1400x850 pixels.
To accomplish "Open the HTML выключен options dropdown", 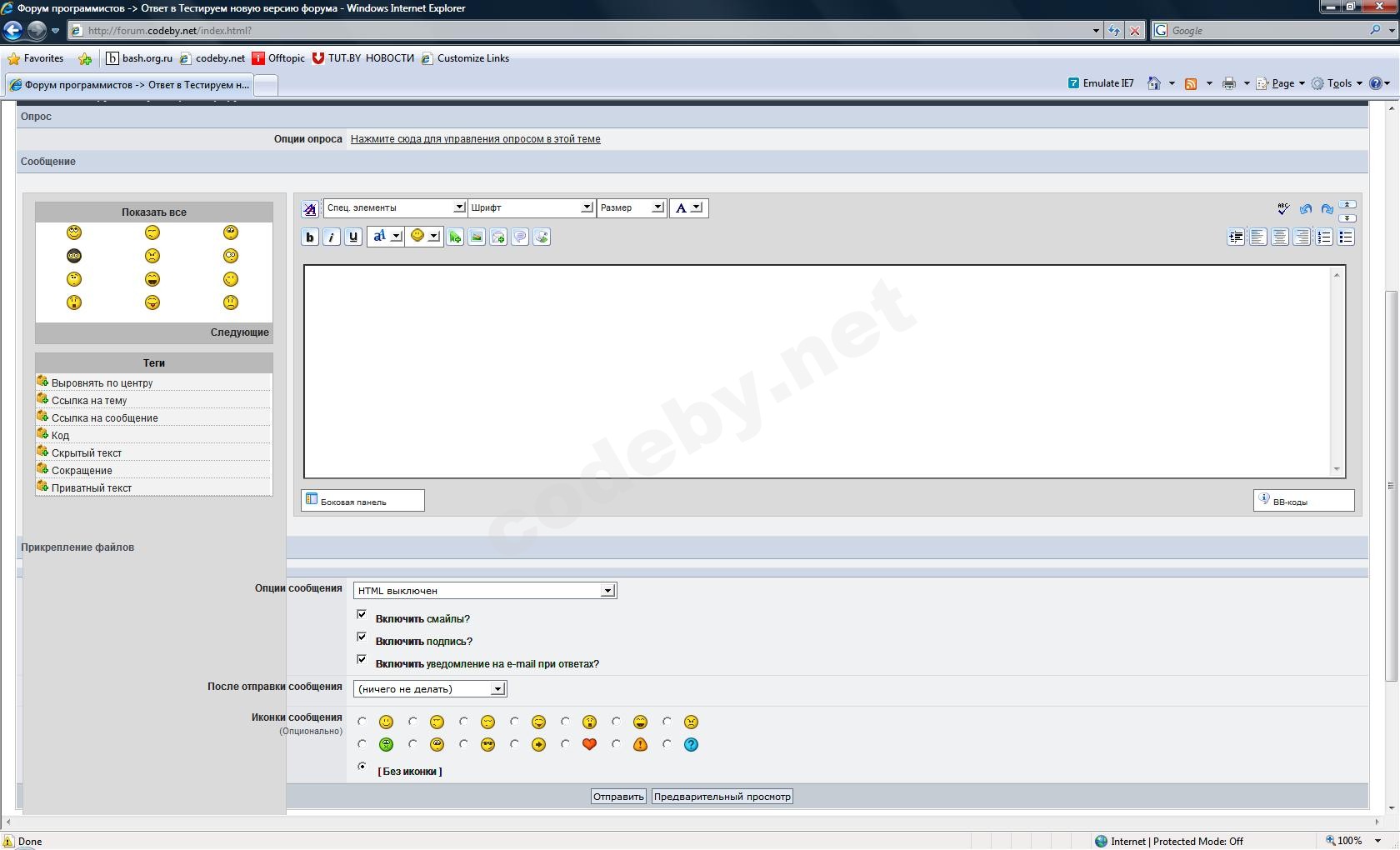I will (x=485, y=591).
